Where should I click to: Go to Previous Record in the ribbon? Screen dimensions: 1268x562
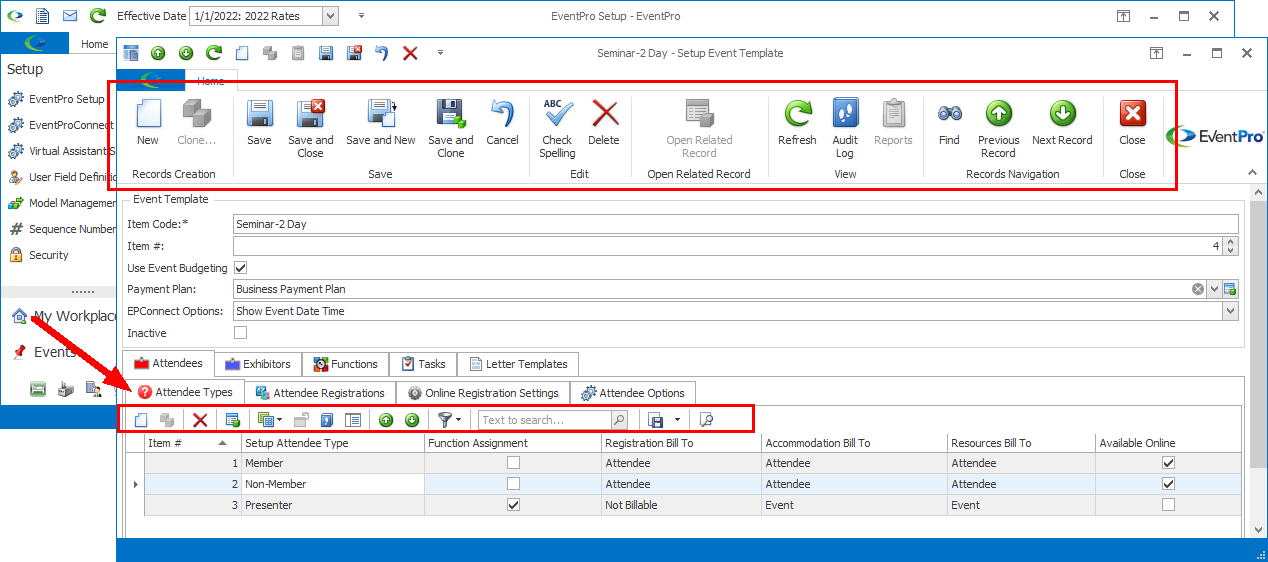click(x=998, y=128)
